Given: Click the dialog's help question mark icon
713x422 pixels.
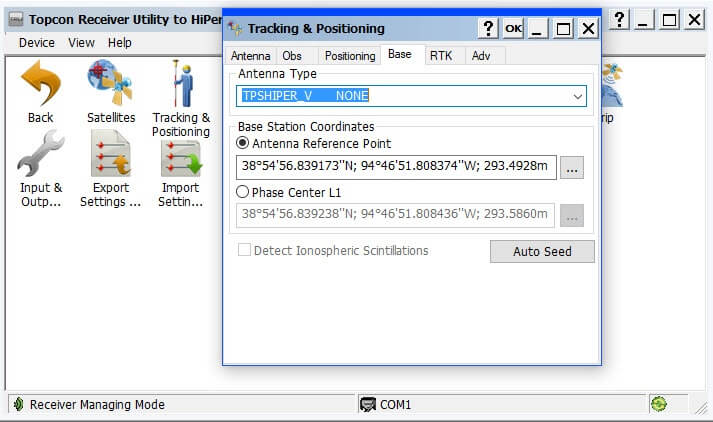Looking at the screenshot, I should (x=488, y=29).
